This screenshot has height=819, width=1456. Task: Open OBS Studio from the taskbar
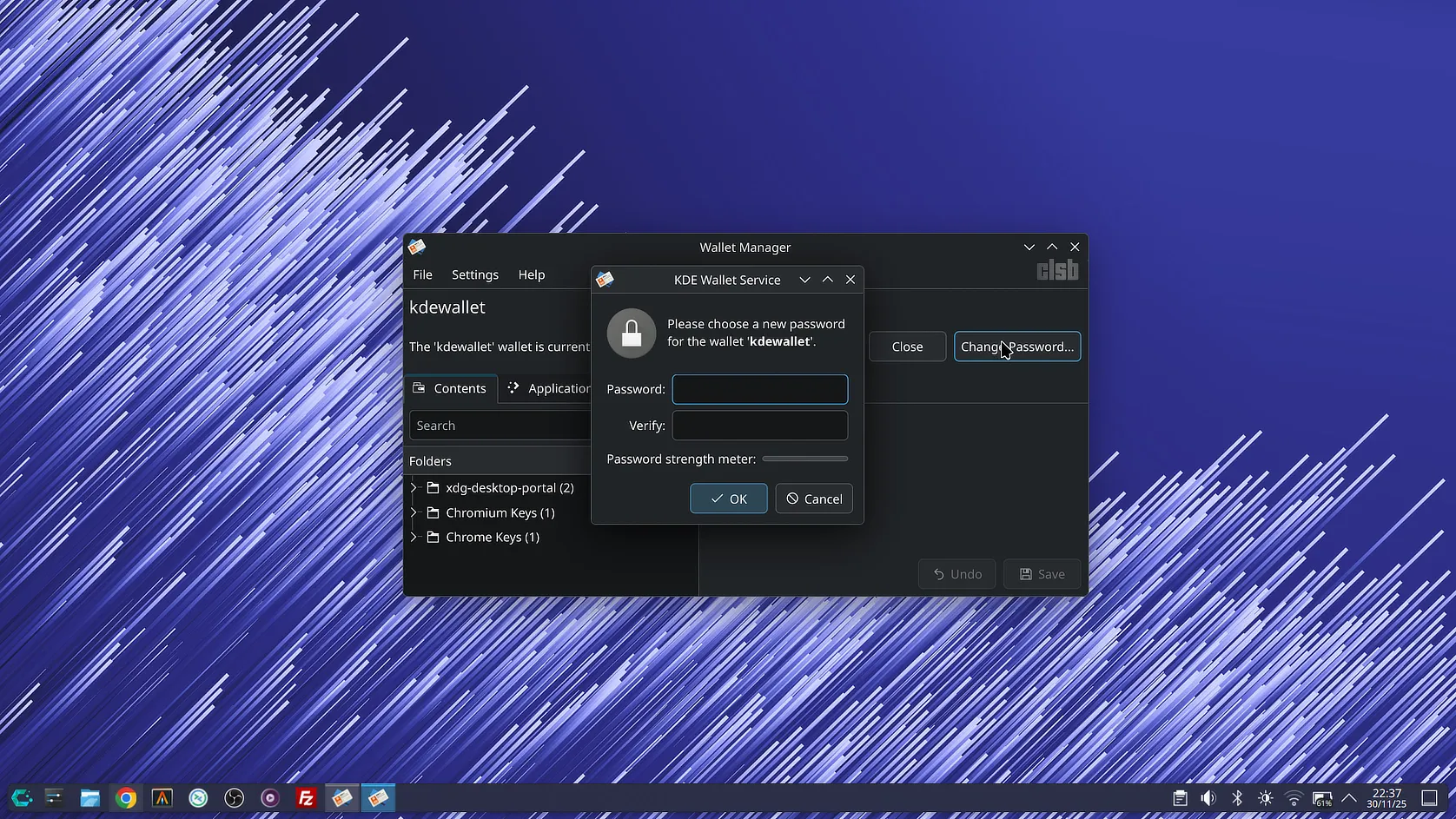[x=235, y=798]
